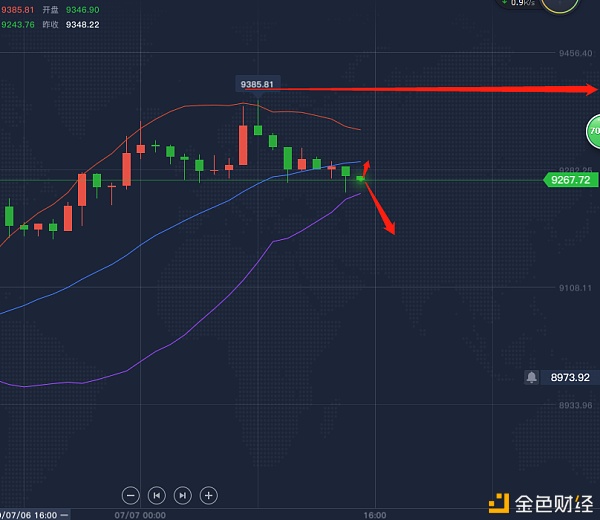Click the low price value 9243.76
Viewport: 600px width, 520px height.
click(18, 25)
